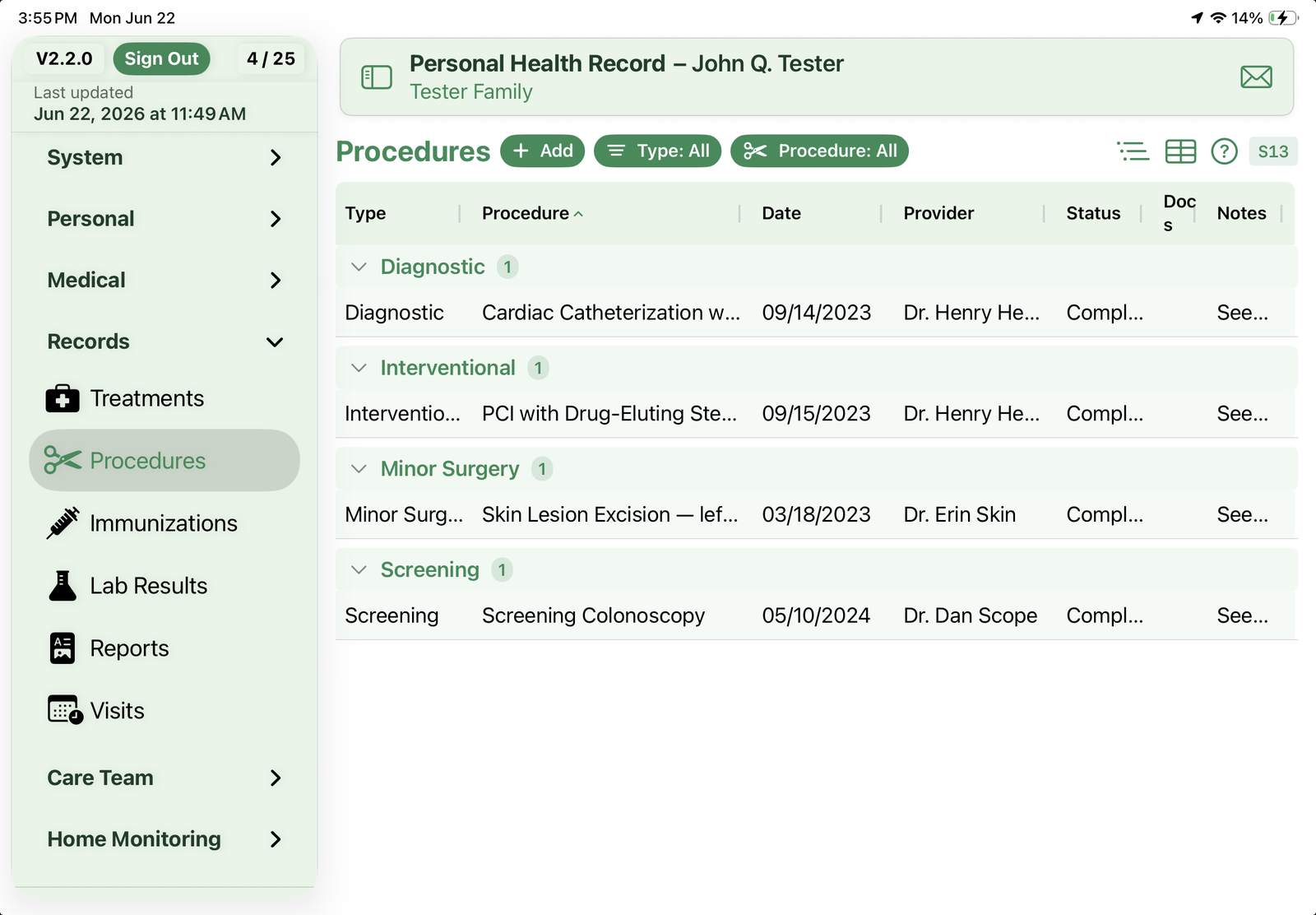The width and height of the screenshot is (1316, 915).
Task: Open the Skin Lesion Excision row
Action: [817, 515]
